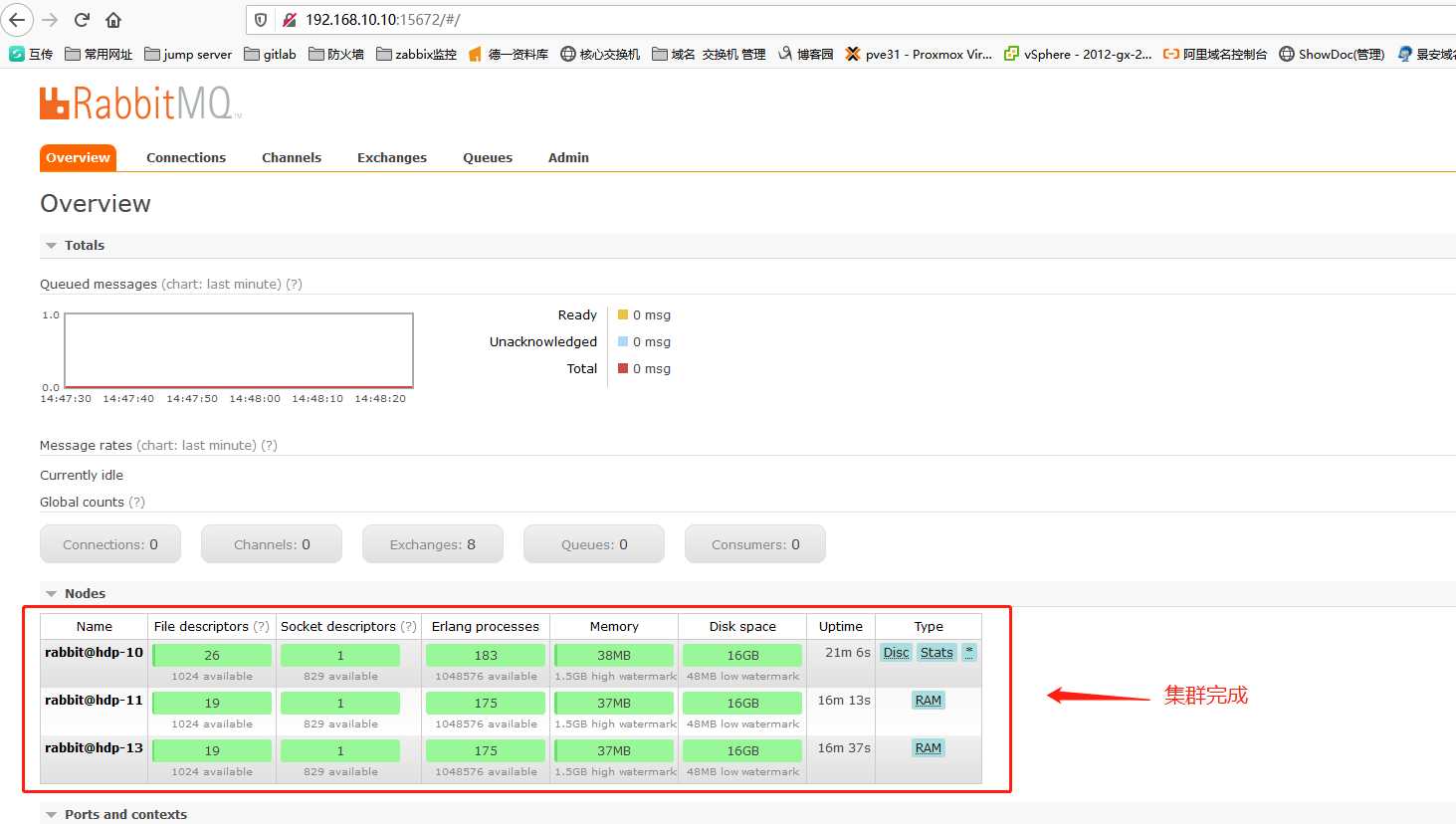The width and height of the screenshot is (1456, 824).
Task: Click the Consumers: 0 button
Action: pyautogui.click(x=755, y=544)
